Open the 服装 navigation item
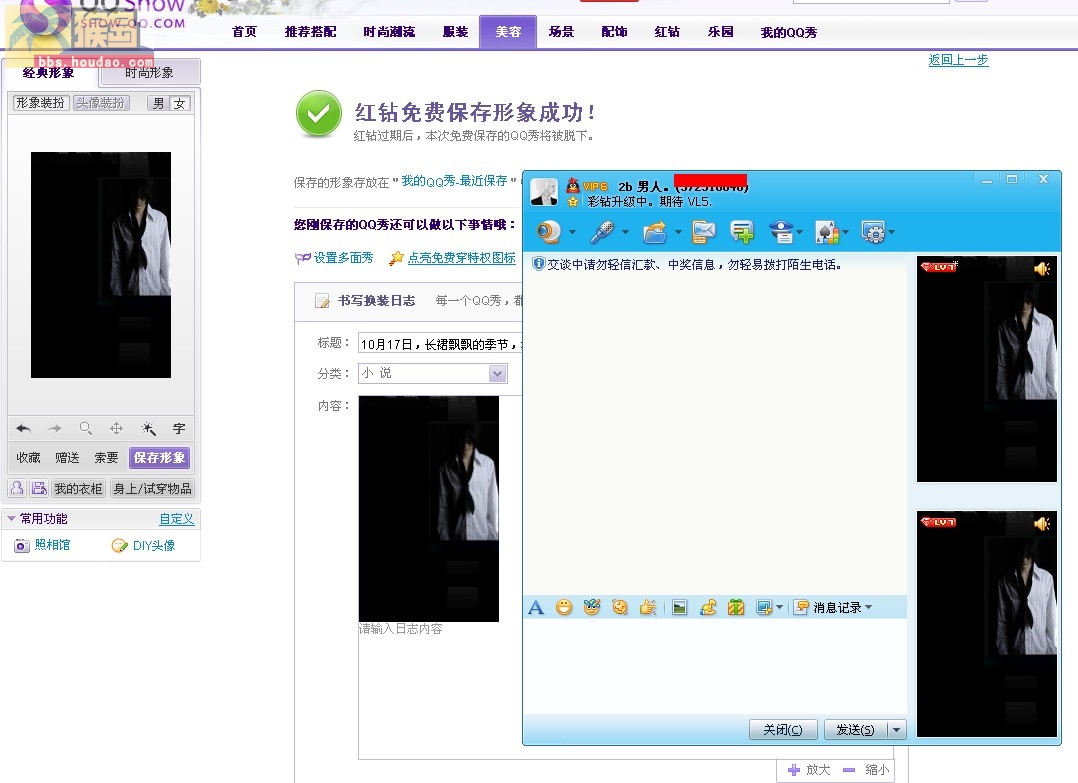Viewport: 1078px width, 783px height. coord(455,32)
